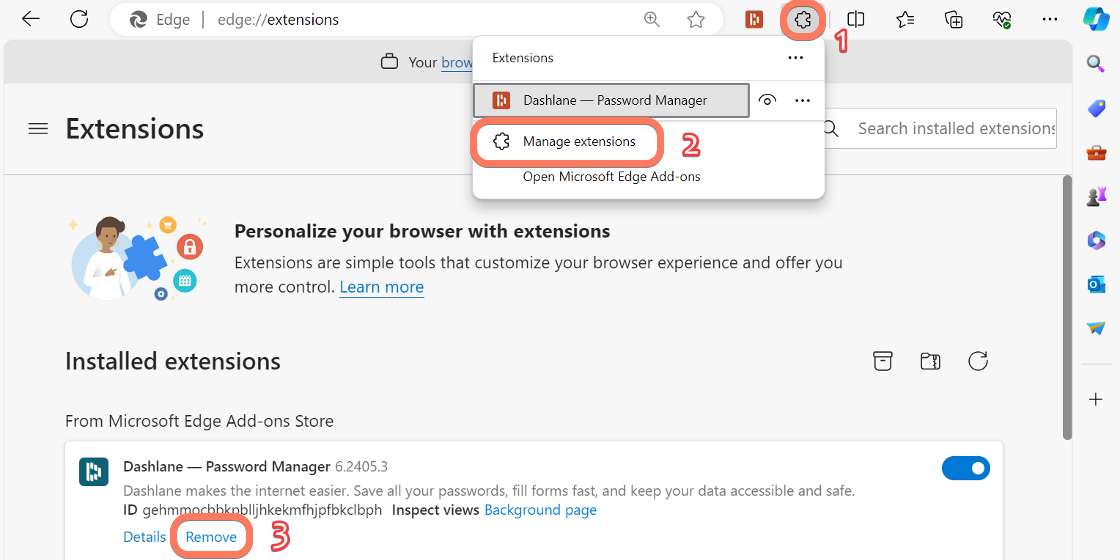Screen dimensions: 1120x560
Task: Open Settings and more ellipsis in toolbar
Action: coord(1050,19)
